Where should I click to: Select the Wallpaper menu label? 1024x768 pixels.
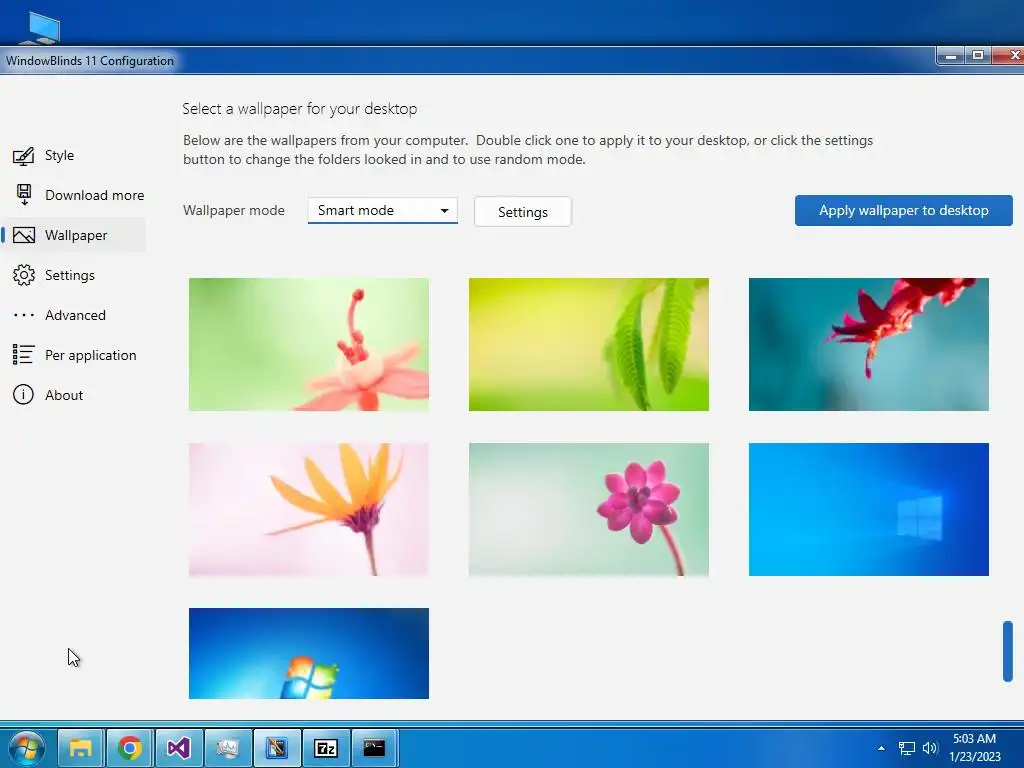pos(76,235)
